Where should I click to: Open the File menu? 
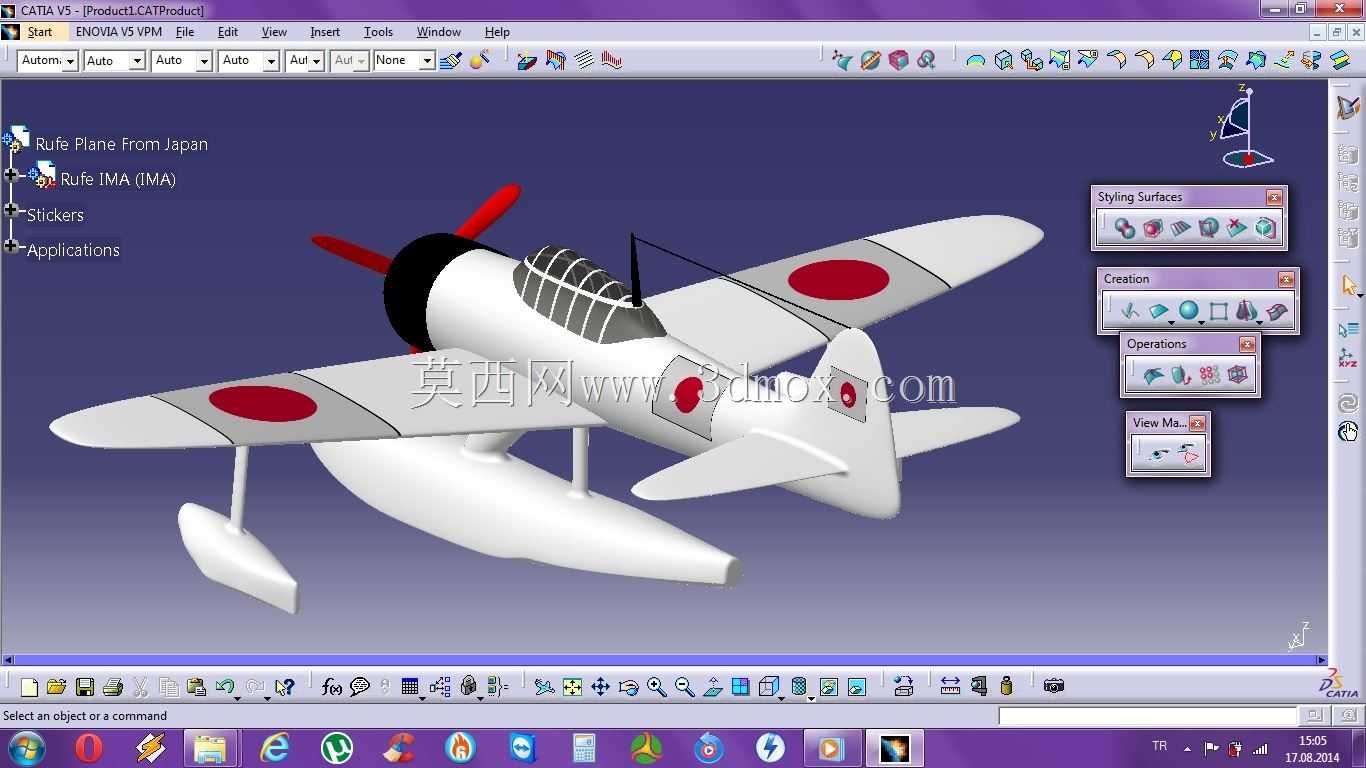tap(185, 32)
